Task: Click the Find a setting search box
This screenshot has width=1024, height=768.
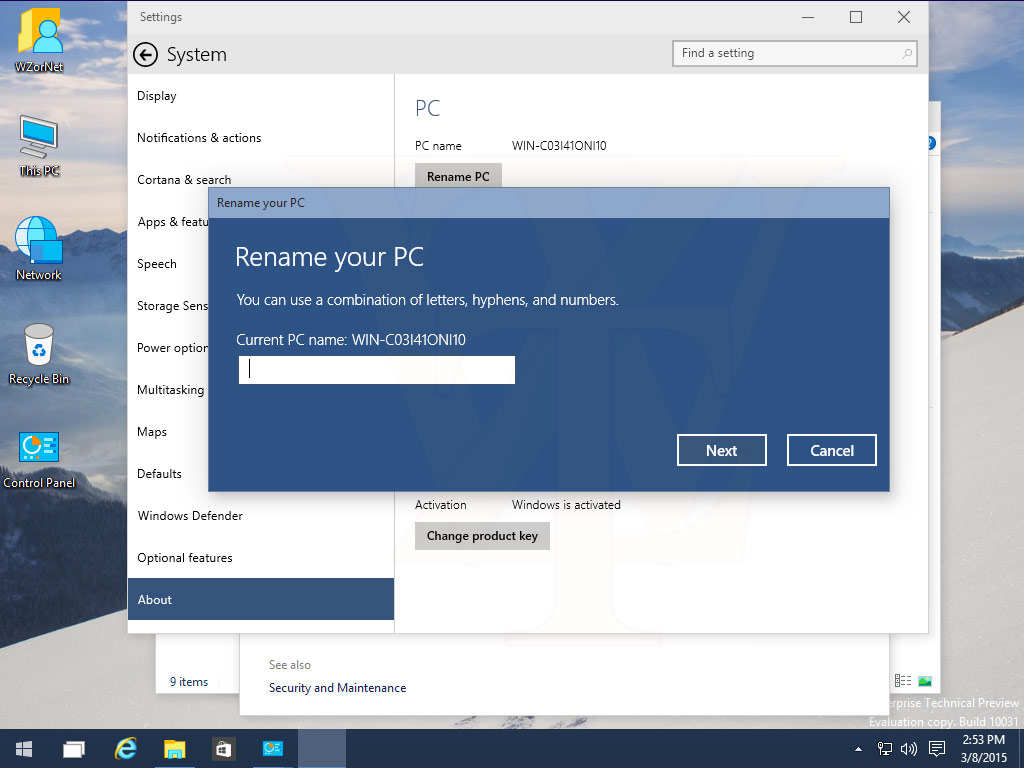Action: [795, 54]
